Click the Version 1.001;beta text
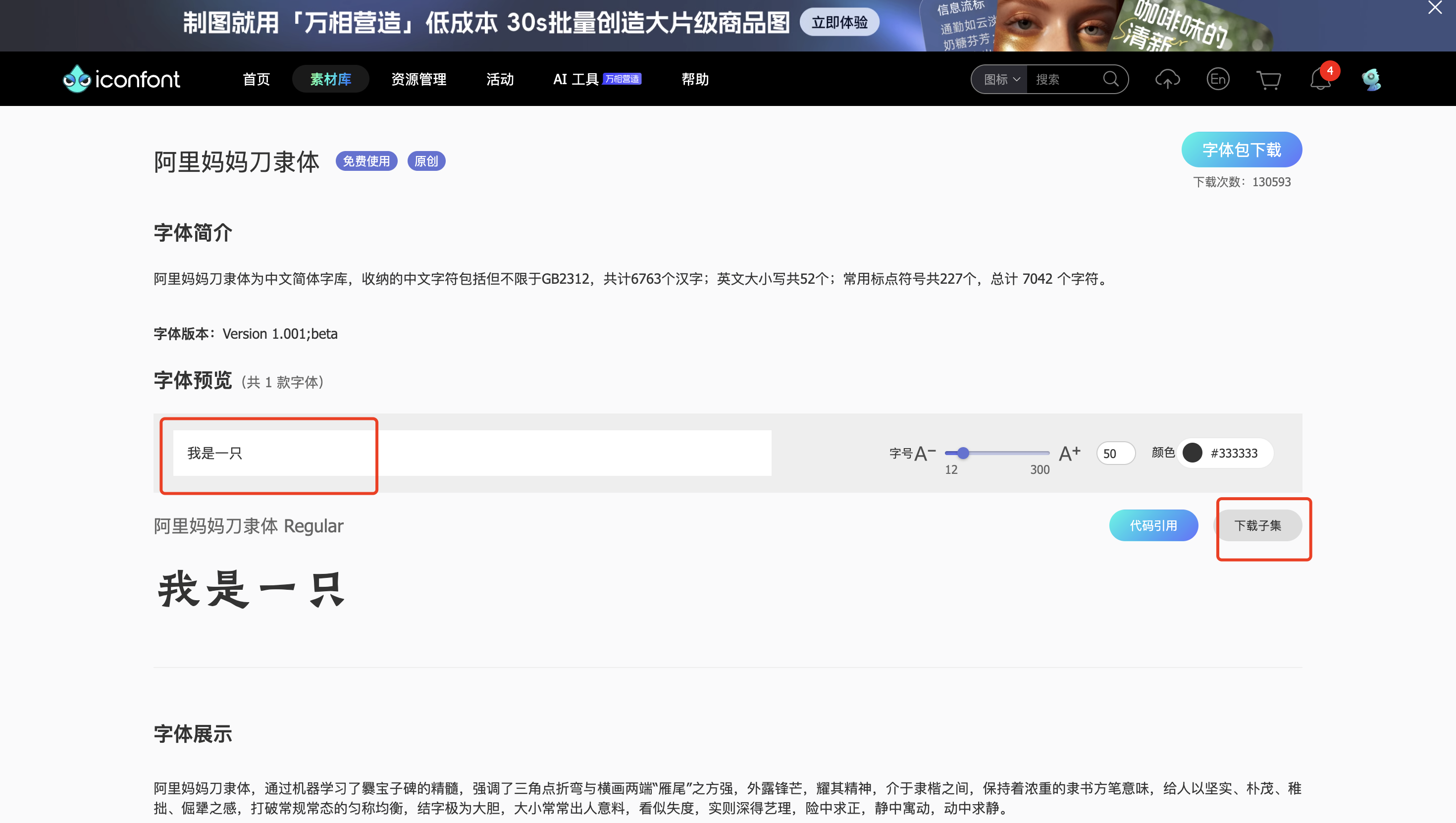The image size is (1456, 823). pos(280,334)
